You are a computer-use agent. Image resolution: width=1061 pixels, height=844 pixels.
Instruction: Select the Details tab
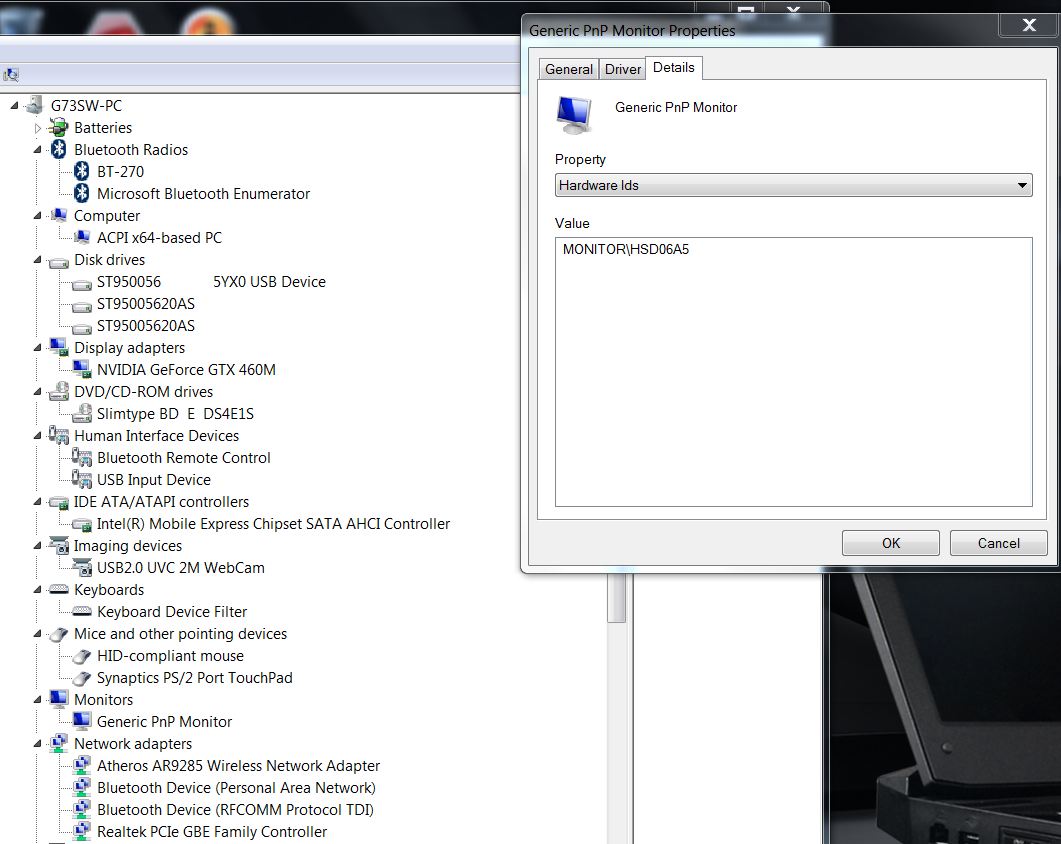[x=674, y=68]
